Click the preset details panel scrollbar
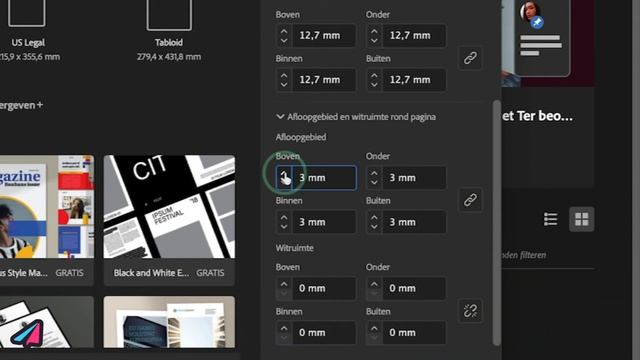The width and height of the screenshot is (640, 360). [496, 222]
